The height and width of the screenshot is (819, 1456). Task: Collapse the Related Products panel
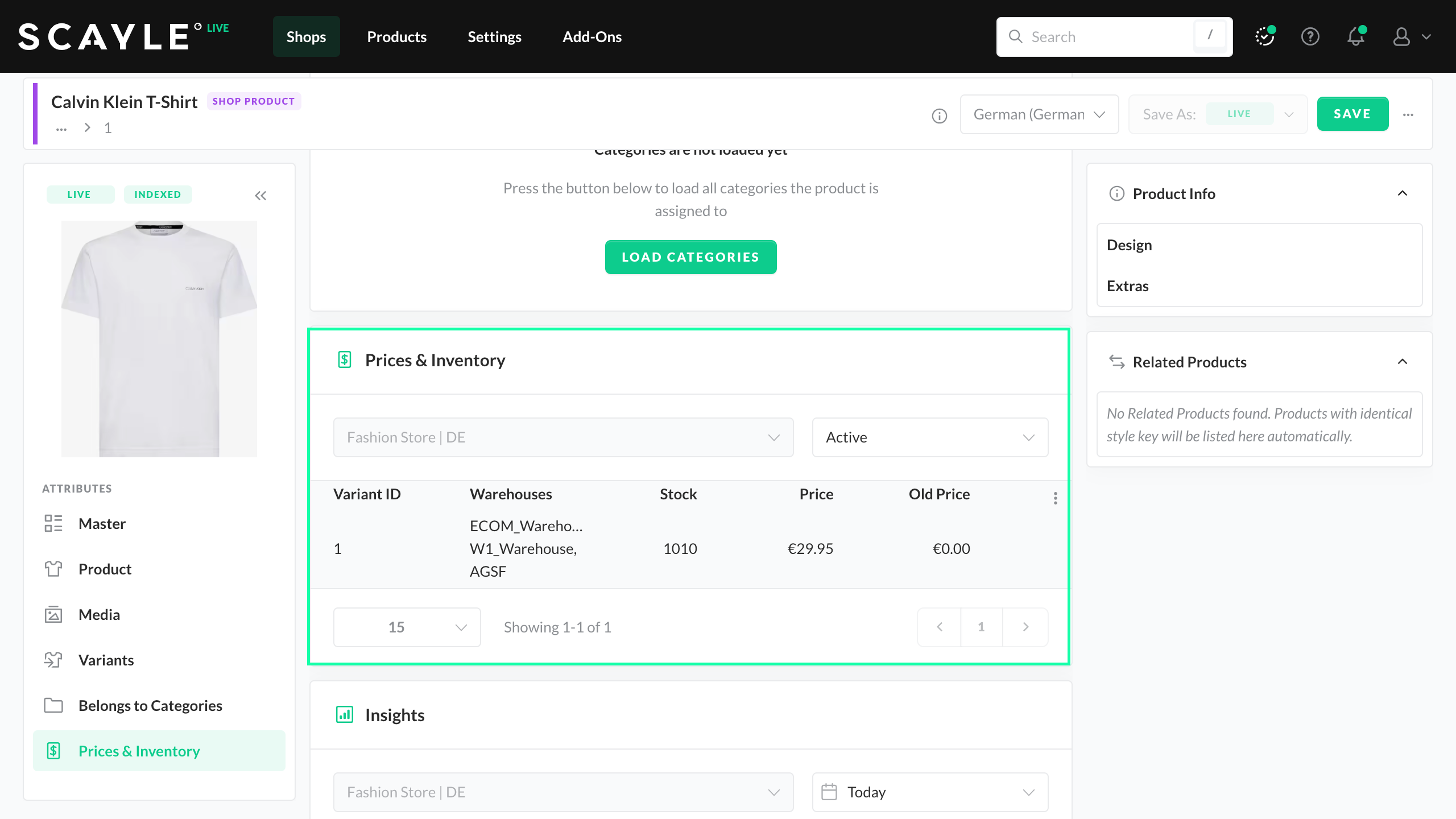(1403, 362)
